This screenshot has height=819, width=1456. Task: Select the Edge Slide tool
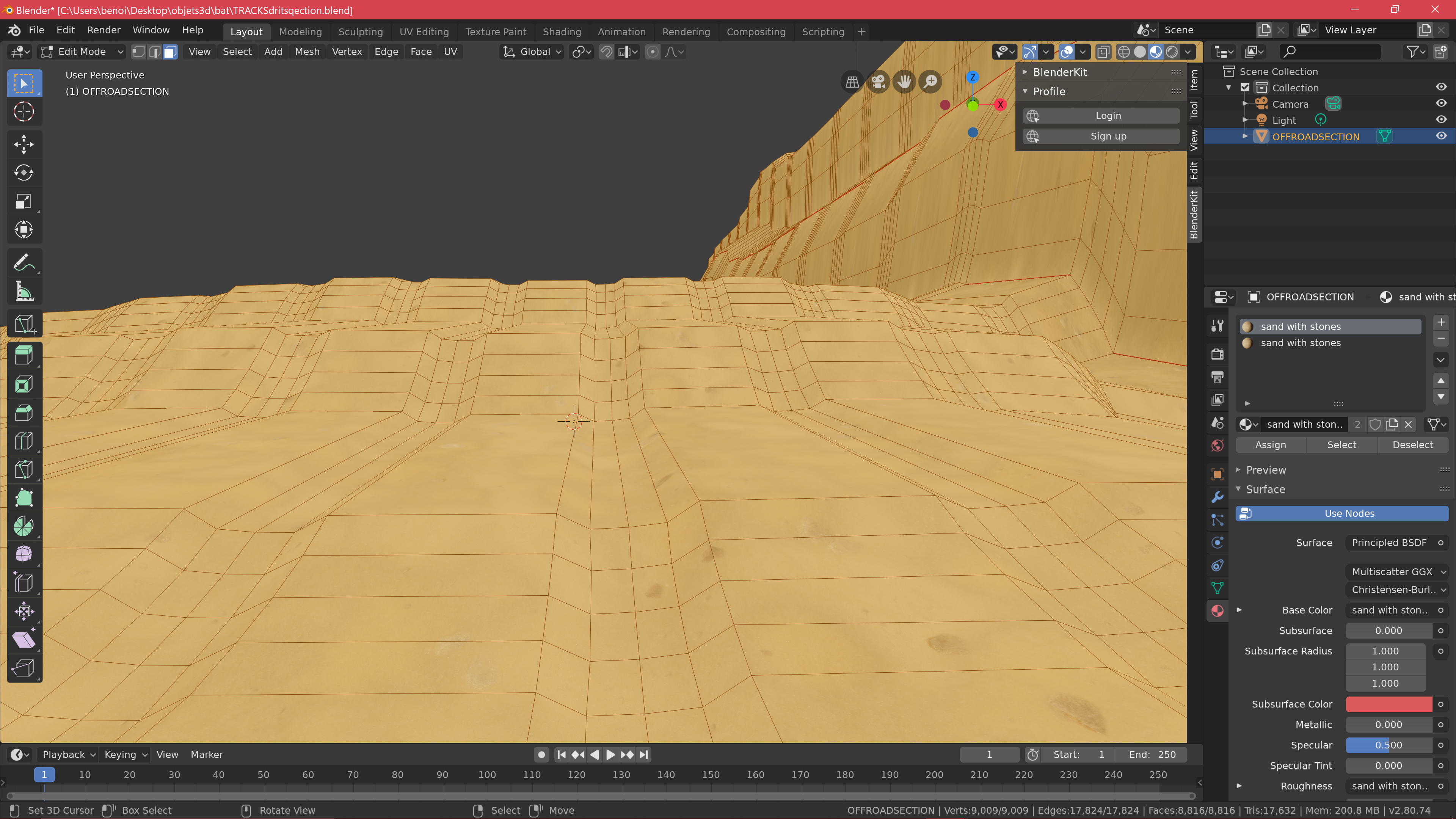coord(24,583)
